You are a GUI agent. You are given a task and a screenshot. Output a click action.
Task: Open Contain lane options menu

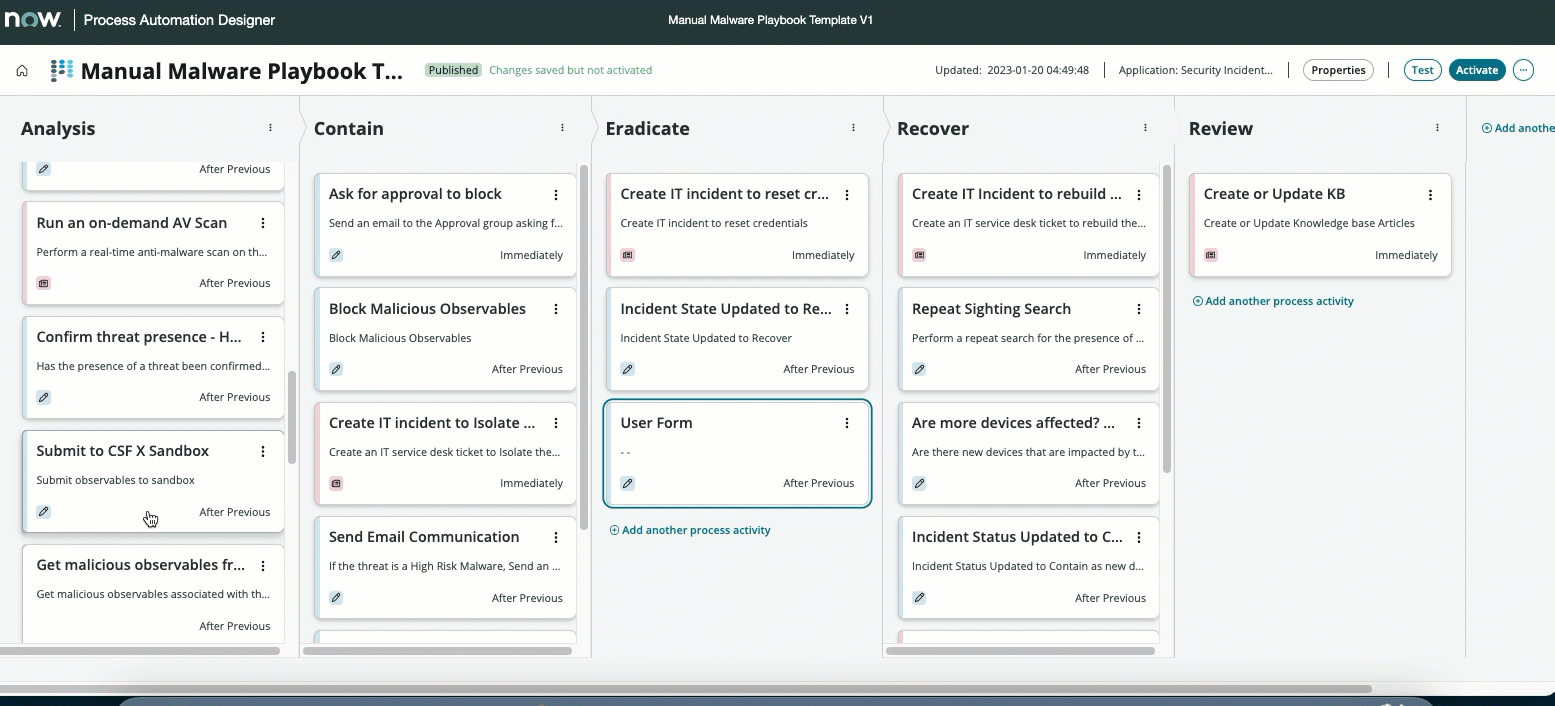click(562, 128)
